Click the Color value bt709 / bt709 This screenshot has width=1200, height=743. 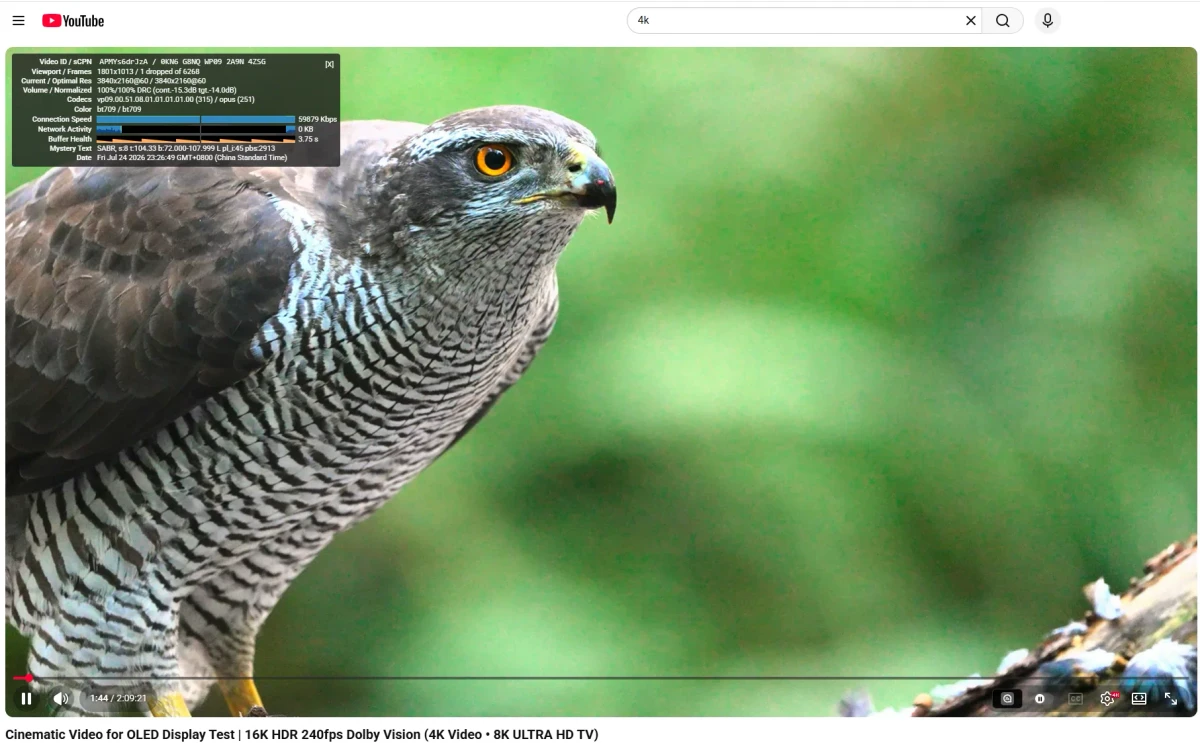point(119,109)
